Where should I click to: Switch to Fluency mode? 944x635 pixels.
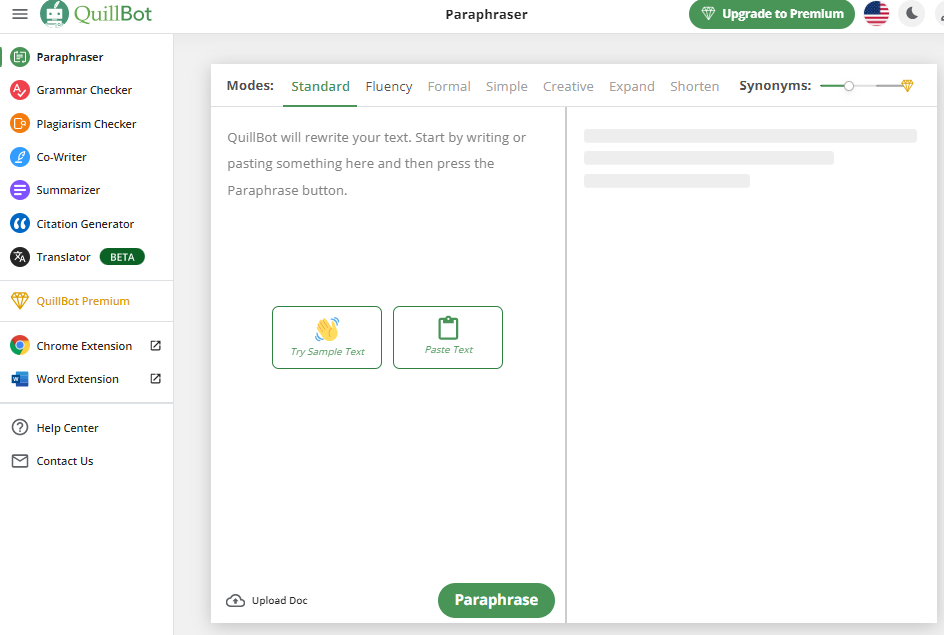(389, 87)
